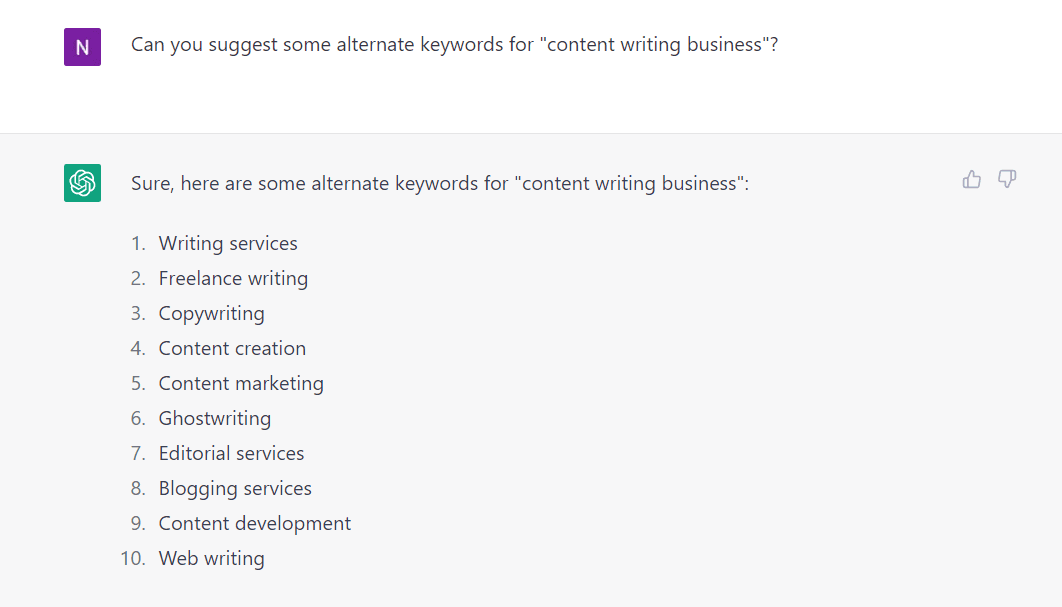Click the green ChatGPT logo avatar
Image resolution: width=1062 pixels, height=607 pixels.
82,183
